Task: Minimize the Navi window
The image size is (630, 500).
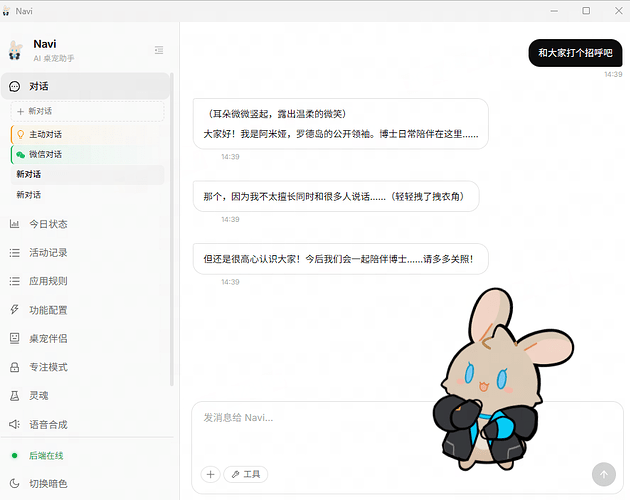Action: click(x=554, y=11)
